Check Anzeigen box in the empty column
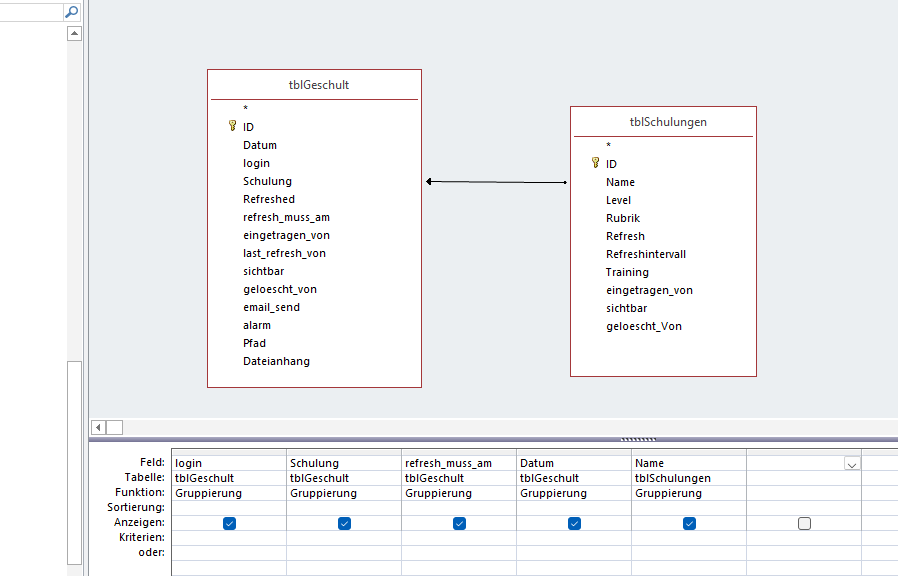898x576 pixels. [805, 523]
